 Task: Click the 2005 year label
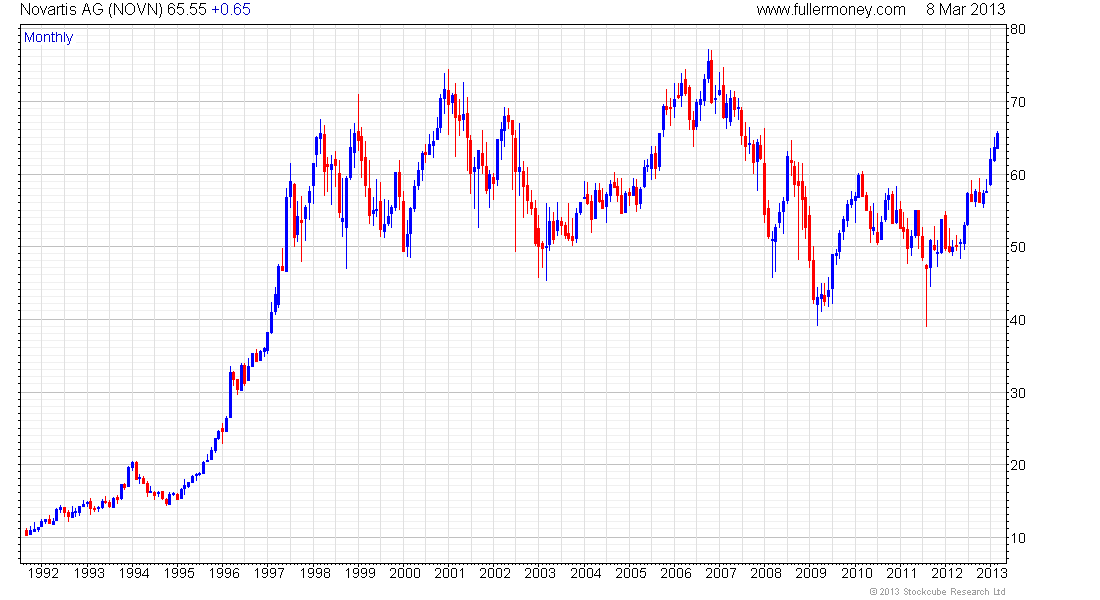click(x=631, y=573)
